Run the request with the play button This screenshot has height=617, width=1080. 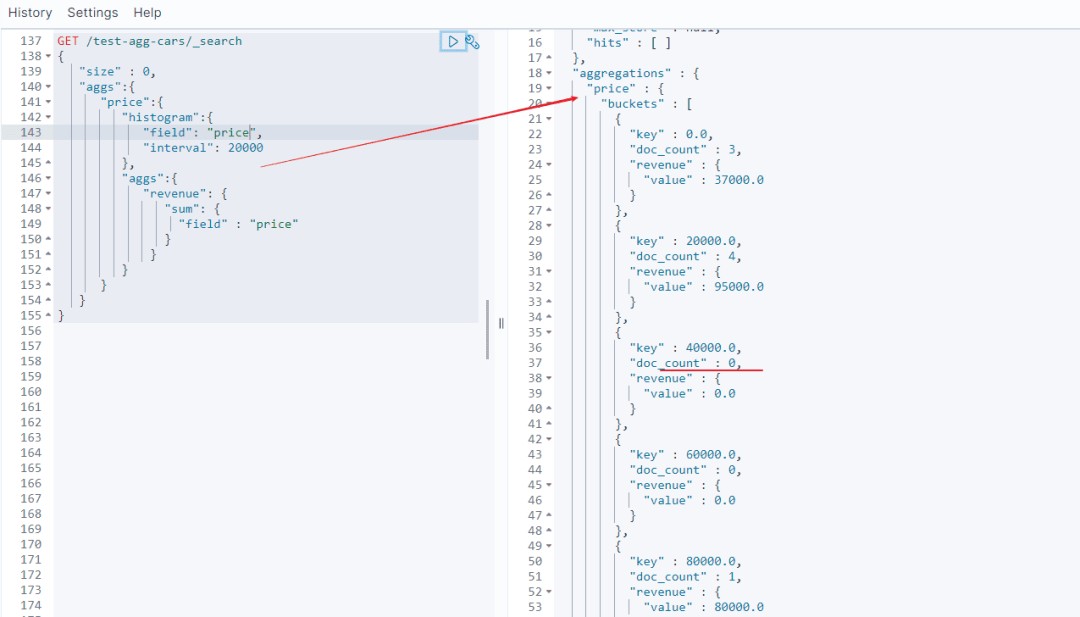[x=453, y=41]
